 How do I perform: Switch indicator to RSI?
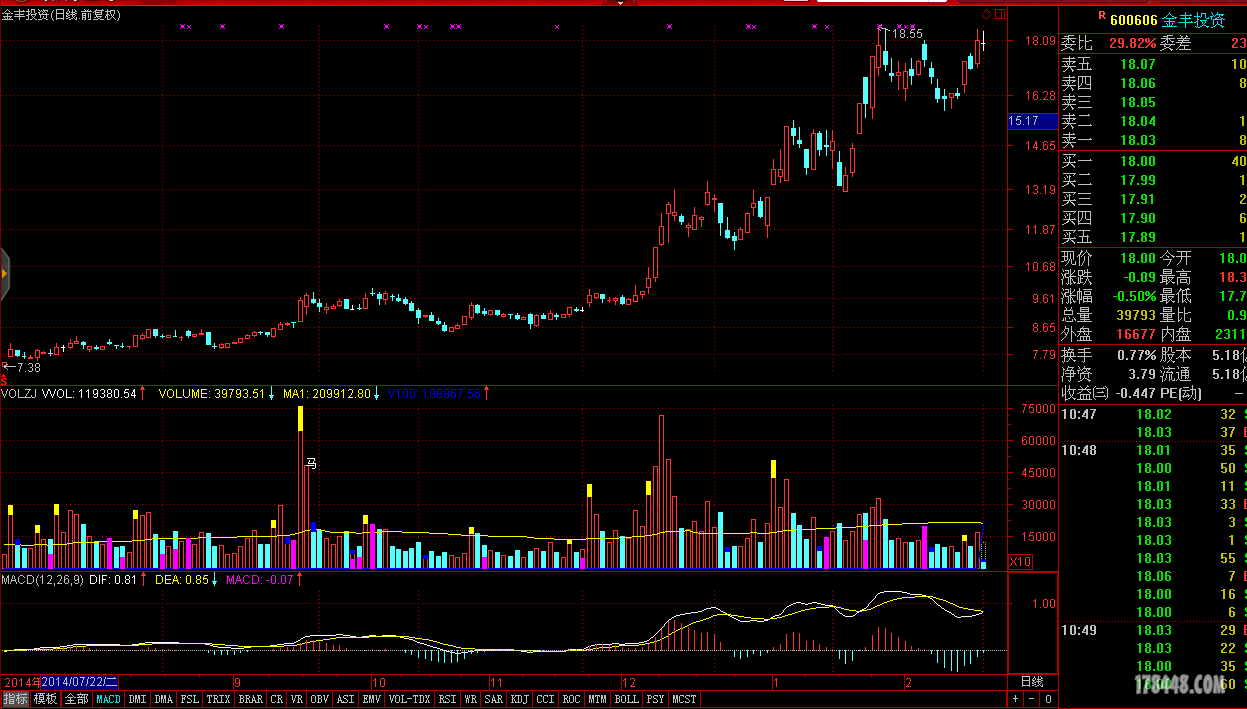(447, 699)
